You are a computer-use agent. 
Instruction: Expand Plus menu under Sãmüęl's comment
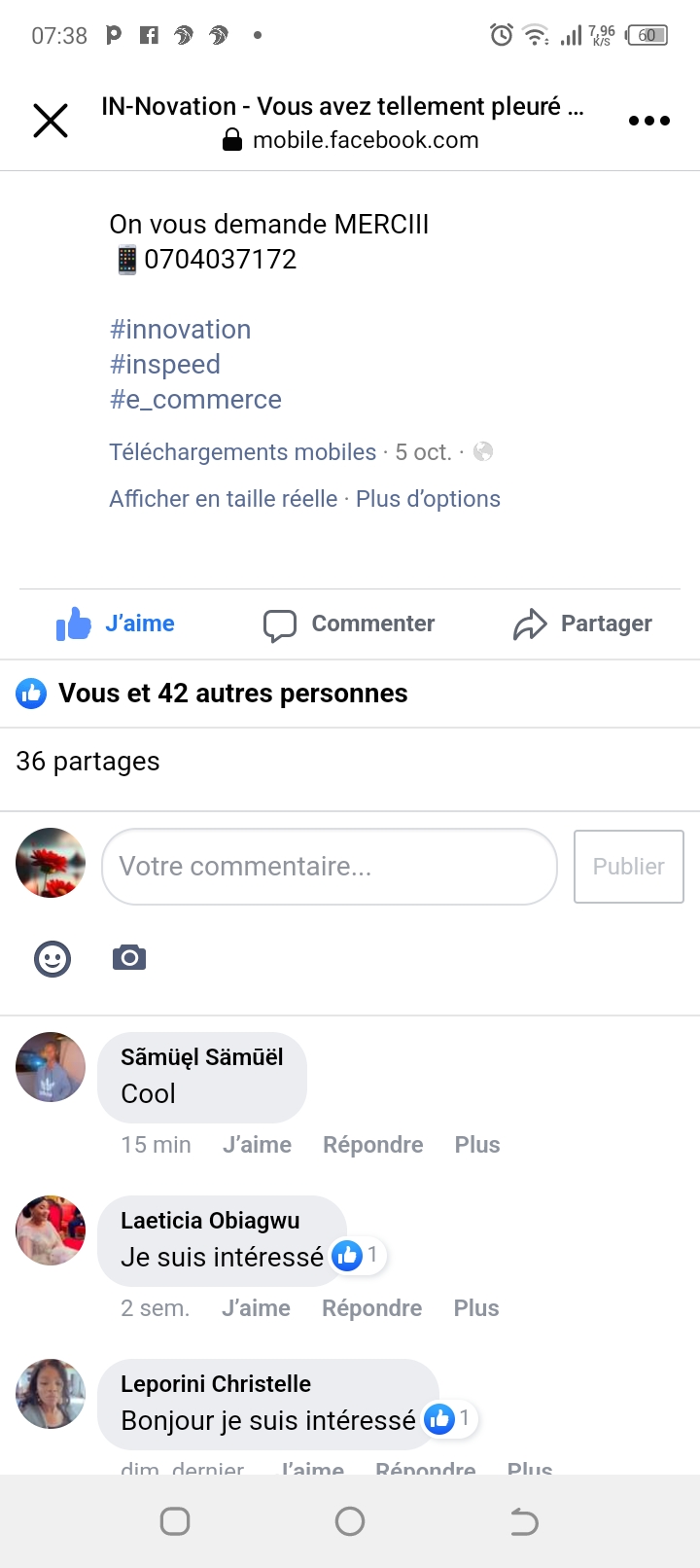[476, 1145]
